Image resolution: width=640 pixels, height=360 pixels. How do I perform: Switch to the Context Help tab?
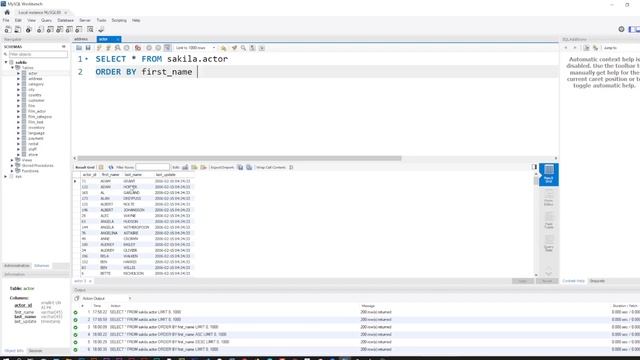pyautogui.click(x=573, y=281)
